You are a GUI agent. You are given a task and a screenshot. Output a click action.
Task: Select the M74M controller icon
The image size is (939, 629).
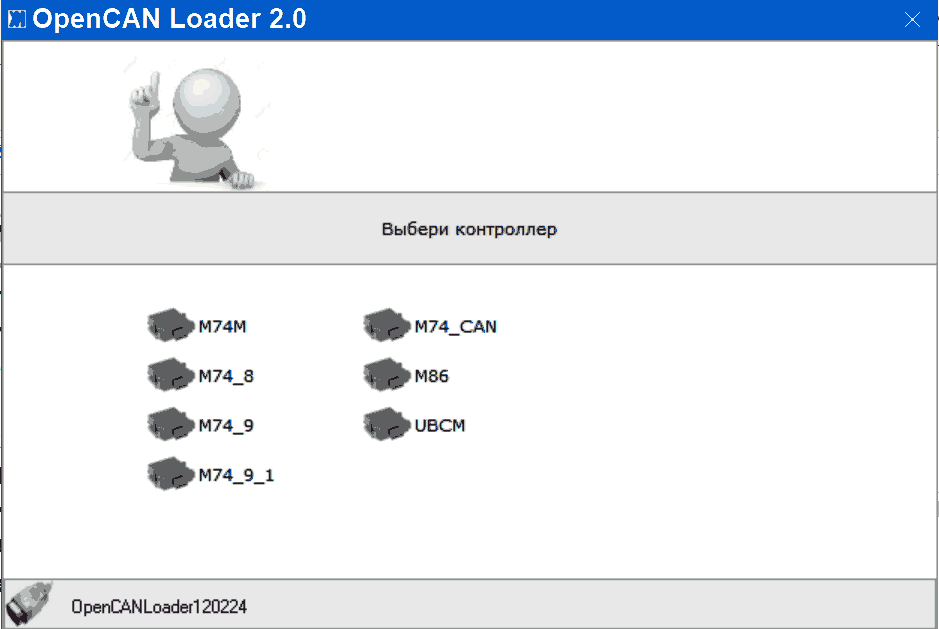point(171,325)
